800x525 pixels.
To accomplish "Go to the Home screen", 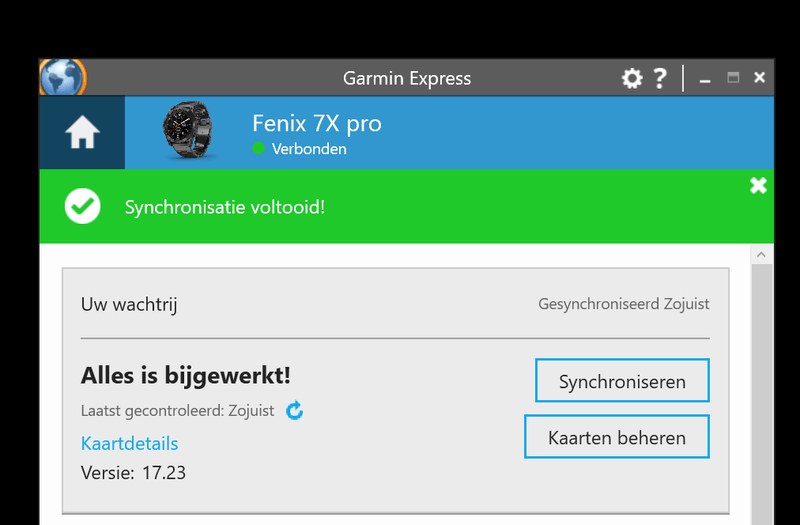I will pyautogui.click(x=82, y=134).
